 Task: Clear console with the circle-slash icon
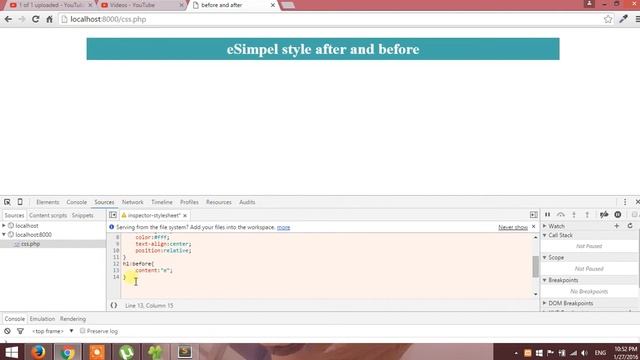pos(7,331)
